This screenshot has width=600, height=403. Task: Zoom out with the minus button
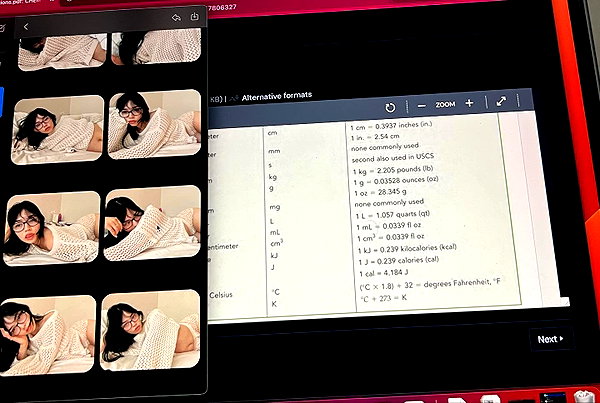point(422,106)
